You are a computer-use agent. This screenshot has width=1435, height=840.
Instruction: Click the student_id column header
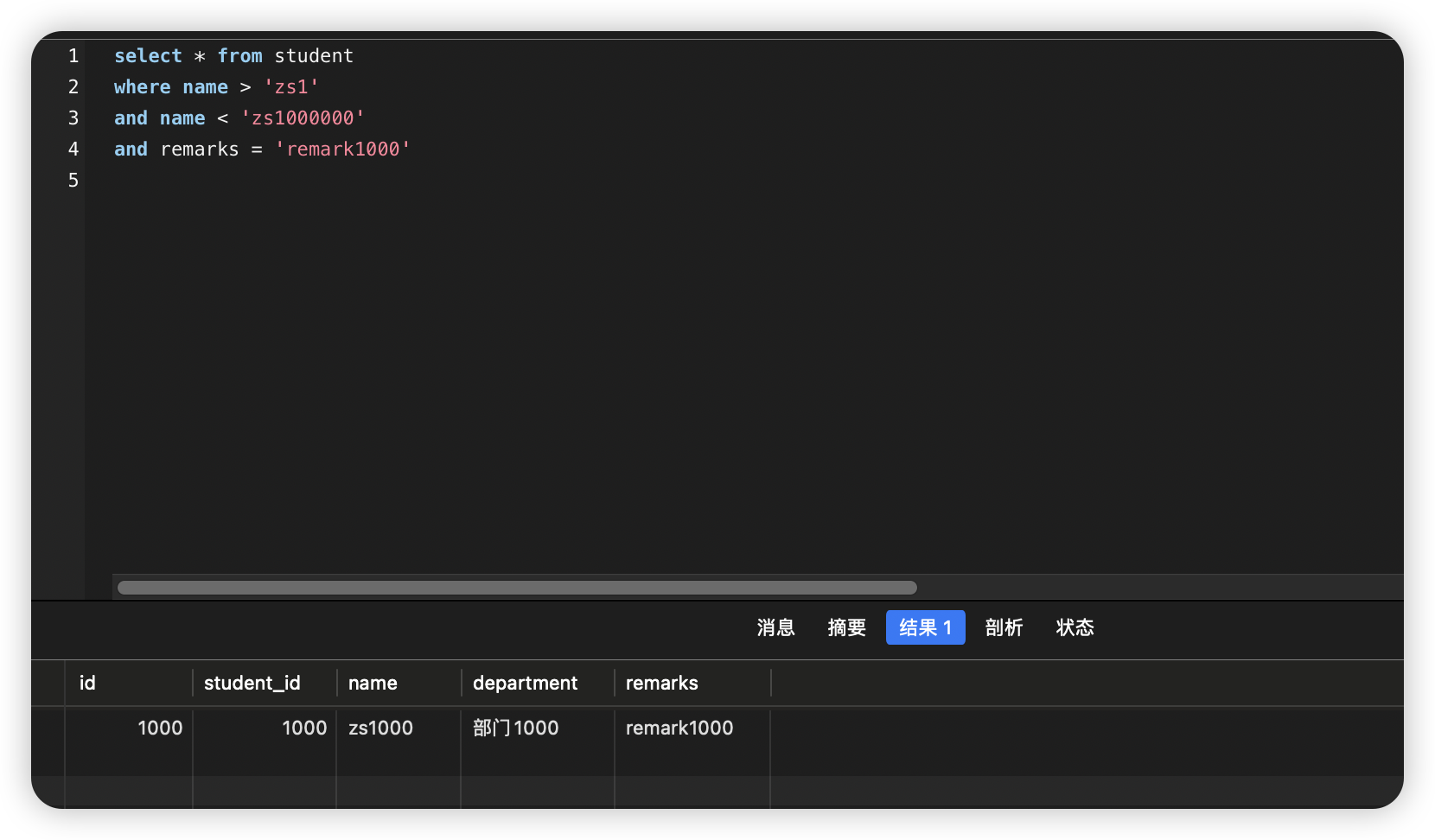pyautogui.click(x=265, y=683)
